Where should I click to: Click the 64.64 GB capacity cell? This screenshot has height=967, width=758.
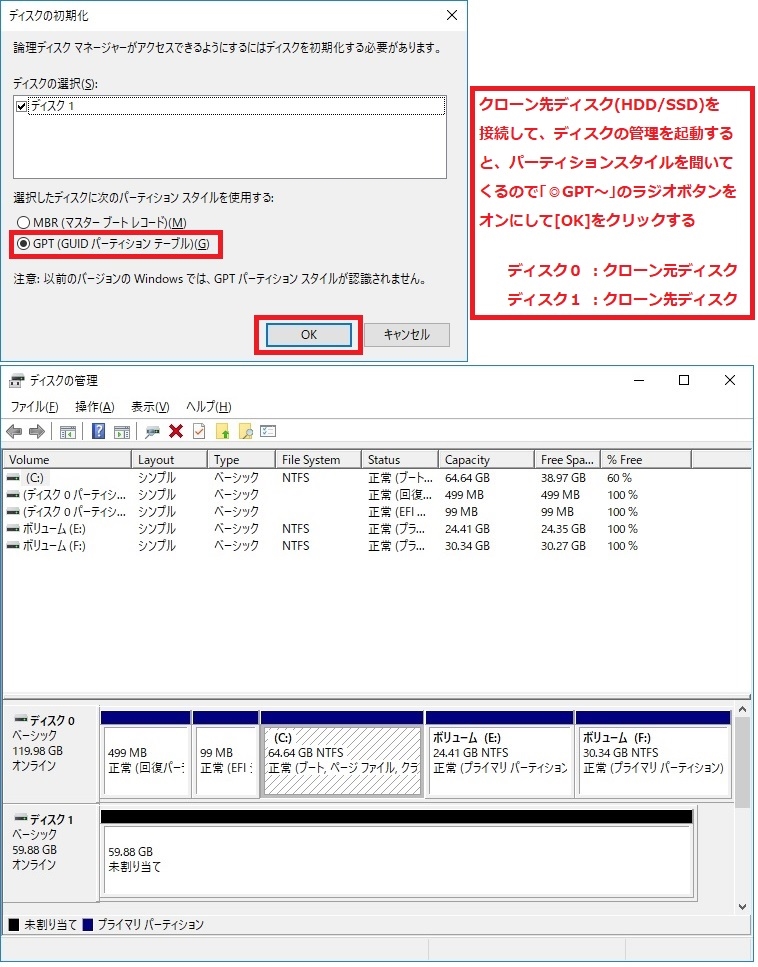click(x=467, y=478)
